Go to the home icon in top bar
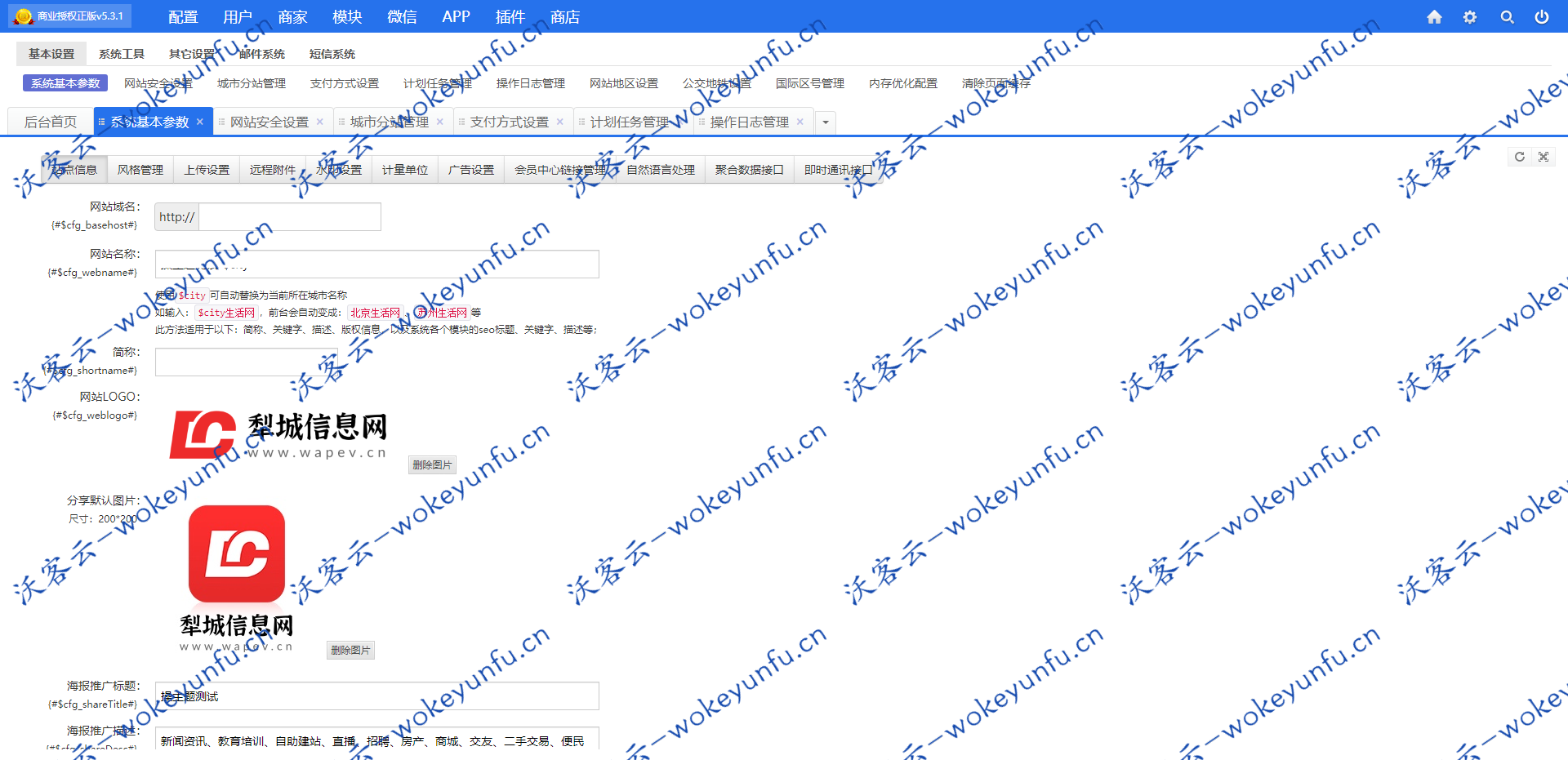The image size is (1568, 760). coord(1434,16)
